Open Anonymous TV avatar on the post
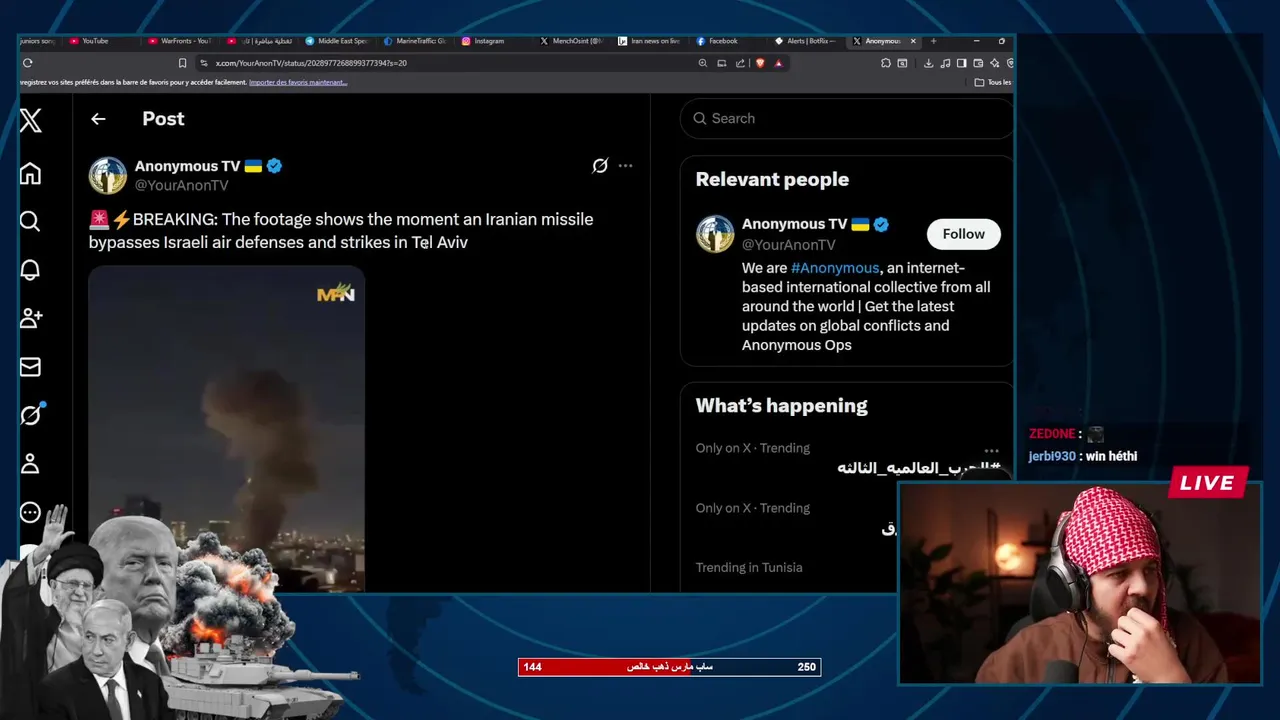 pyautogui.click(x=108, y=175)
